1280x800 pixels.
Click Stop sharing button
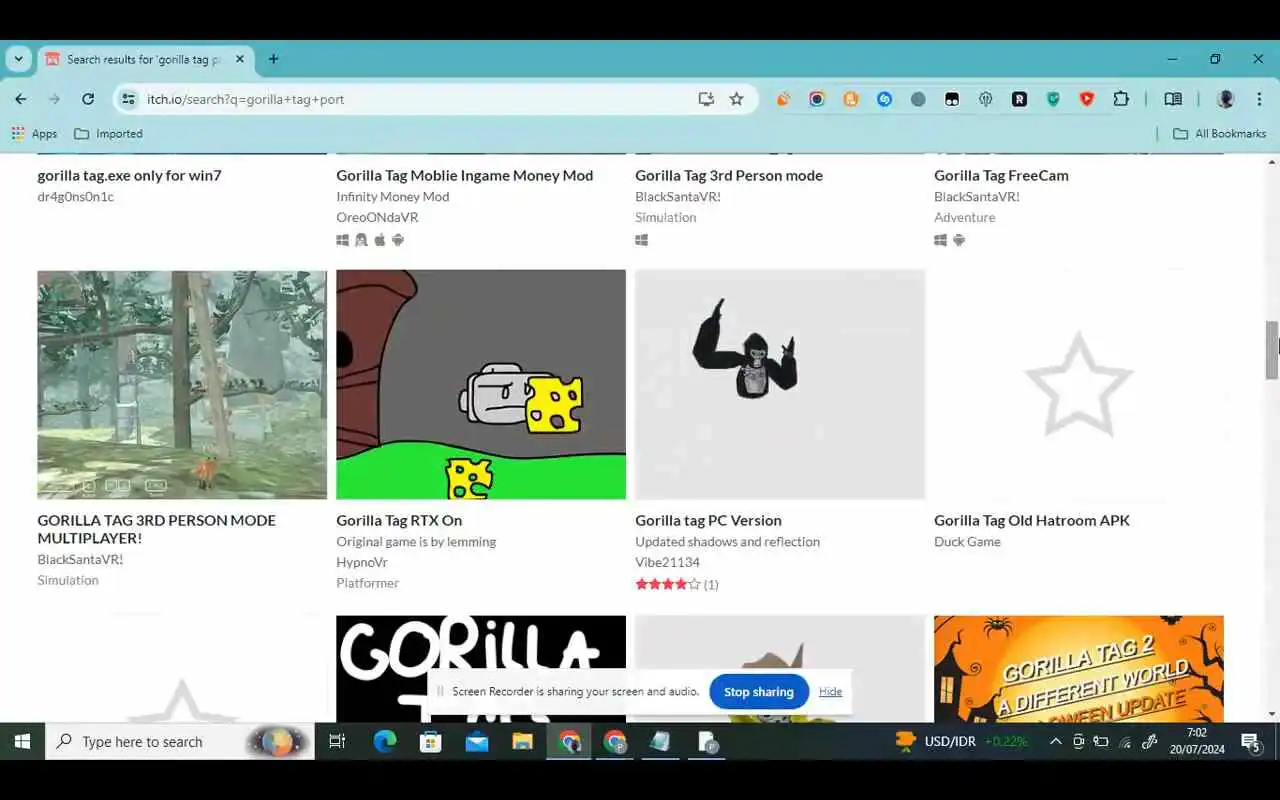759,691
